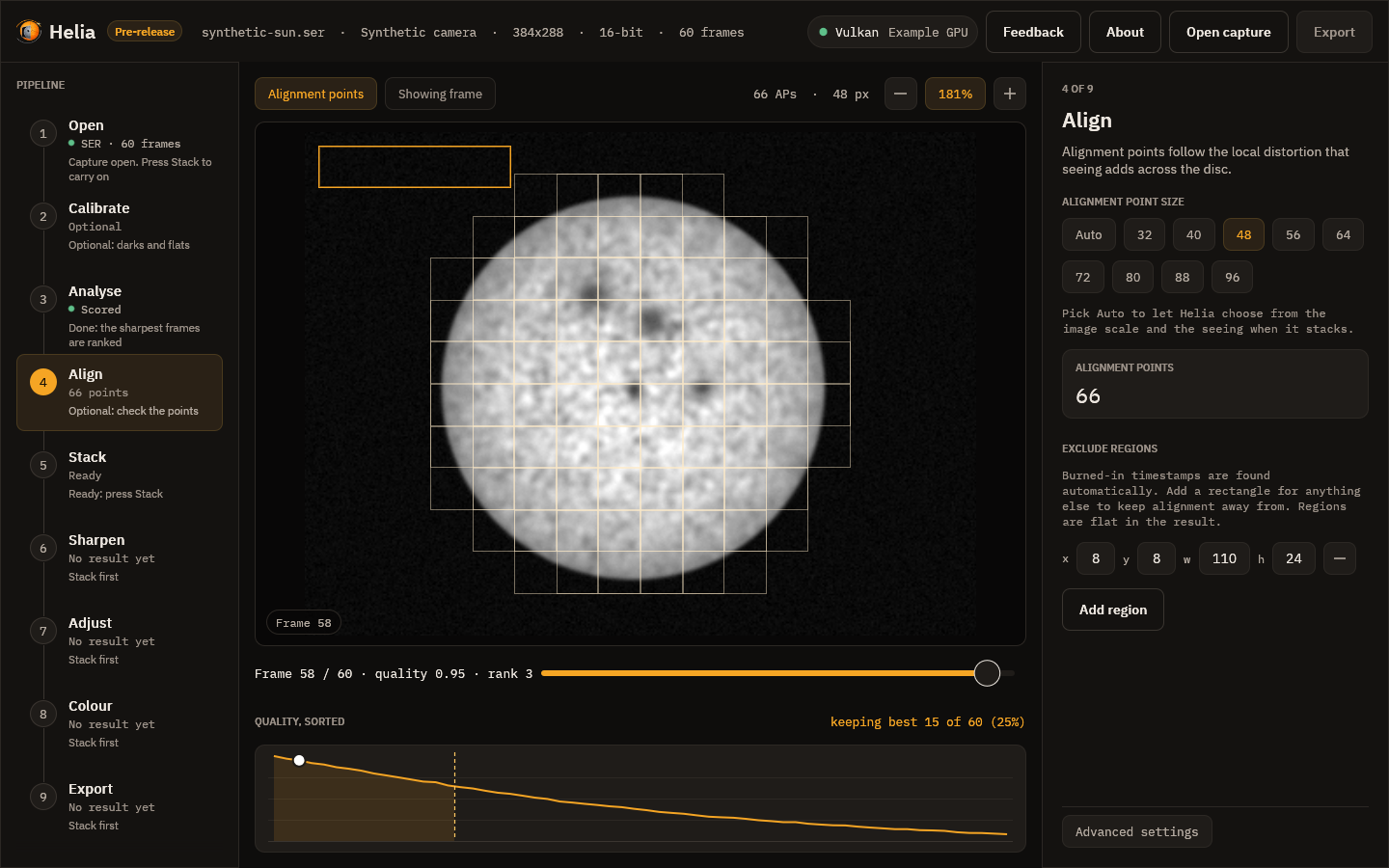Open the About window
This screenshot has width=1389, height=868.
[1125, 32]
